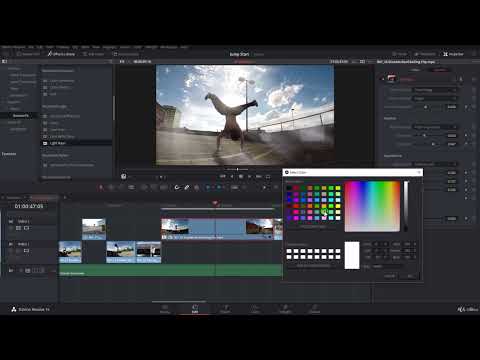Select the OpenFX category in Effects Library
The width and height of the screenshot is (480, 360).
21,115
